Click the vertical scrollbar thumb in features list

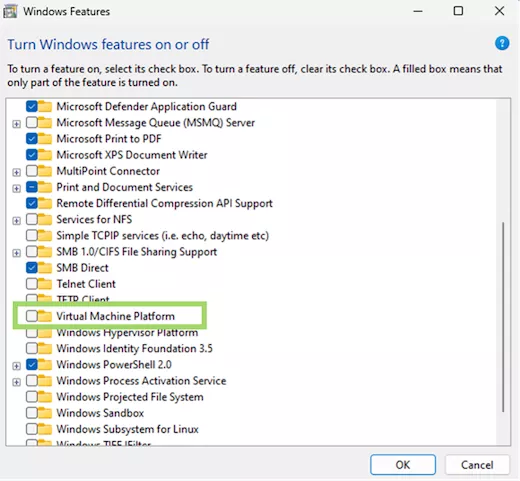pyautogui.click(x=503, y=317)
